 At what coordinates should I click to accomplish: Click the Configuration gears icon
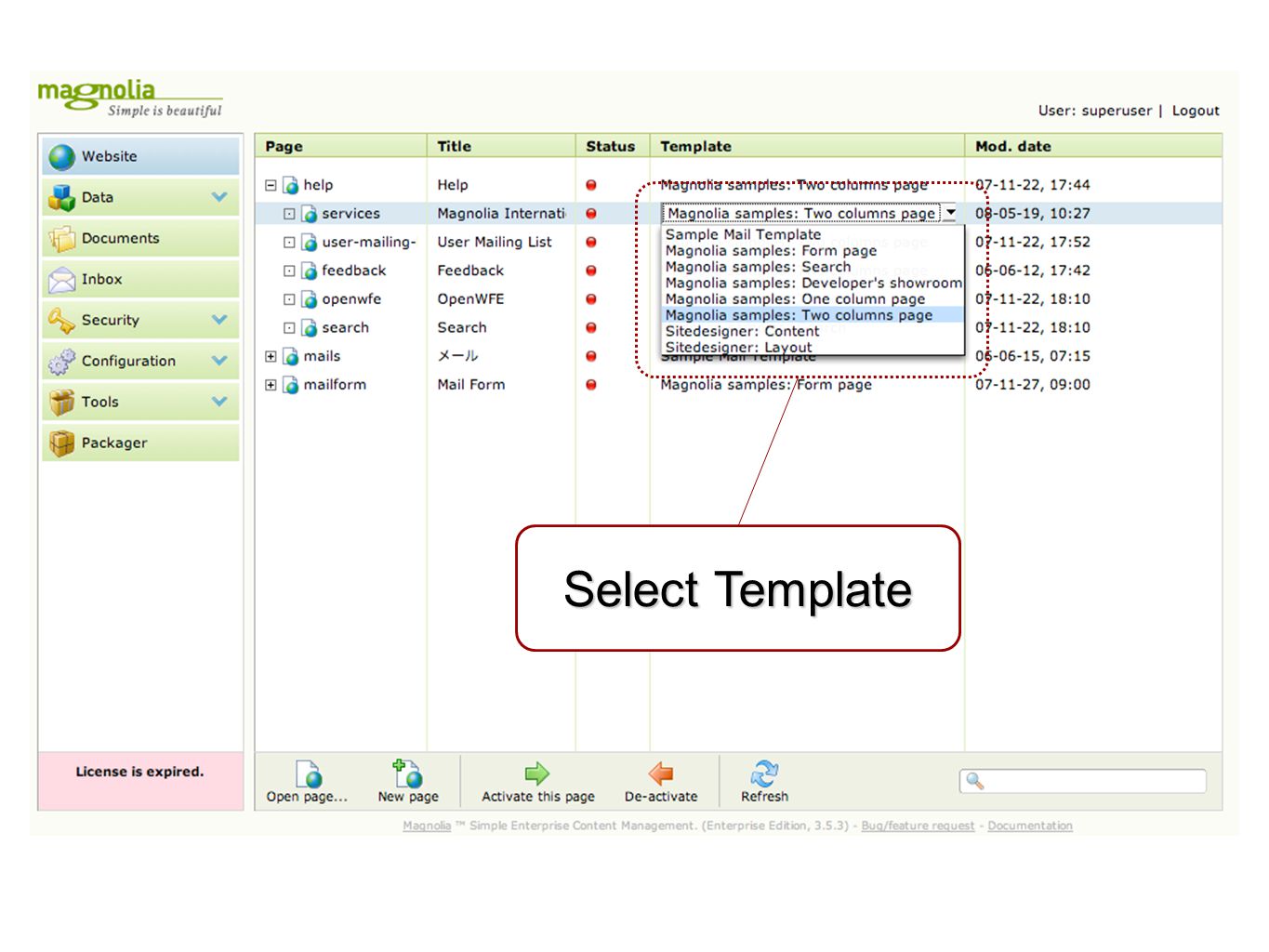(x=62, y=362)
